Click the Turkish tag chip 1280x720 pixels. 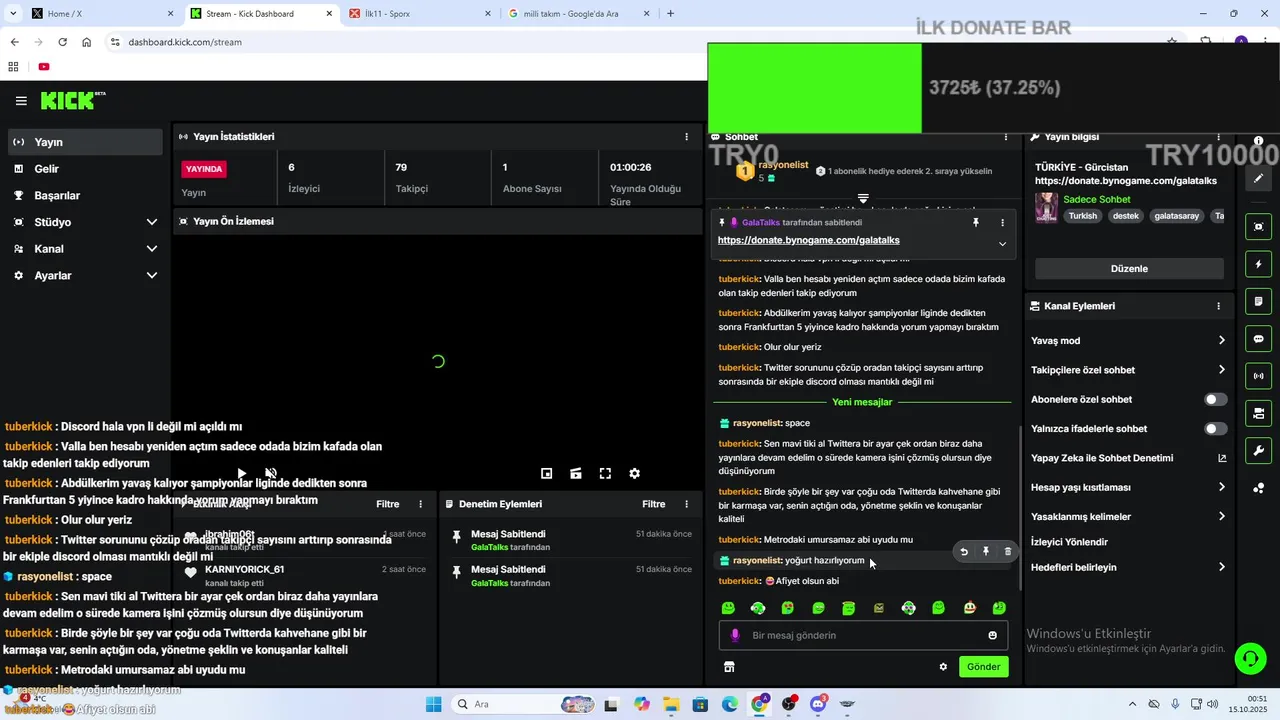1082,216
